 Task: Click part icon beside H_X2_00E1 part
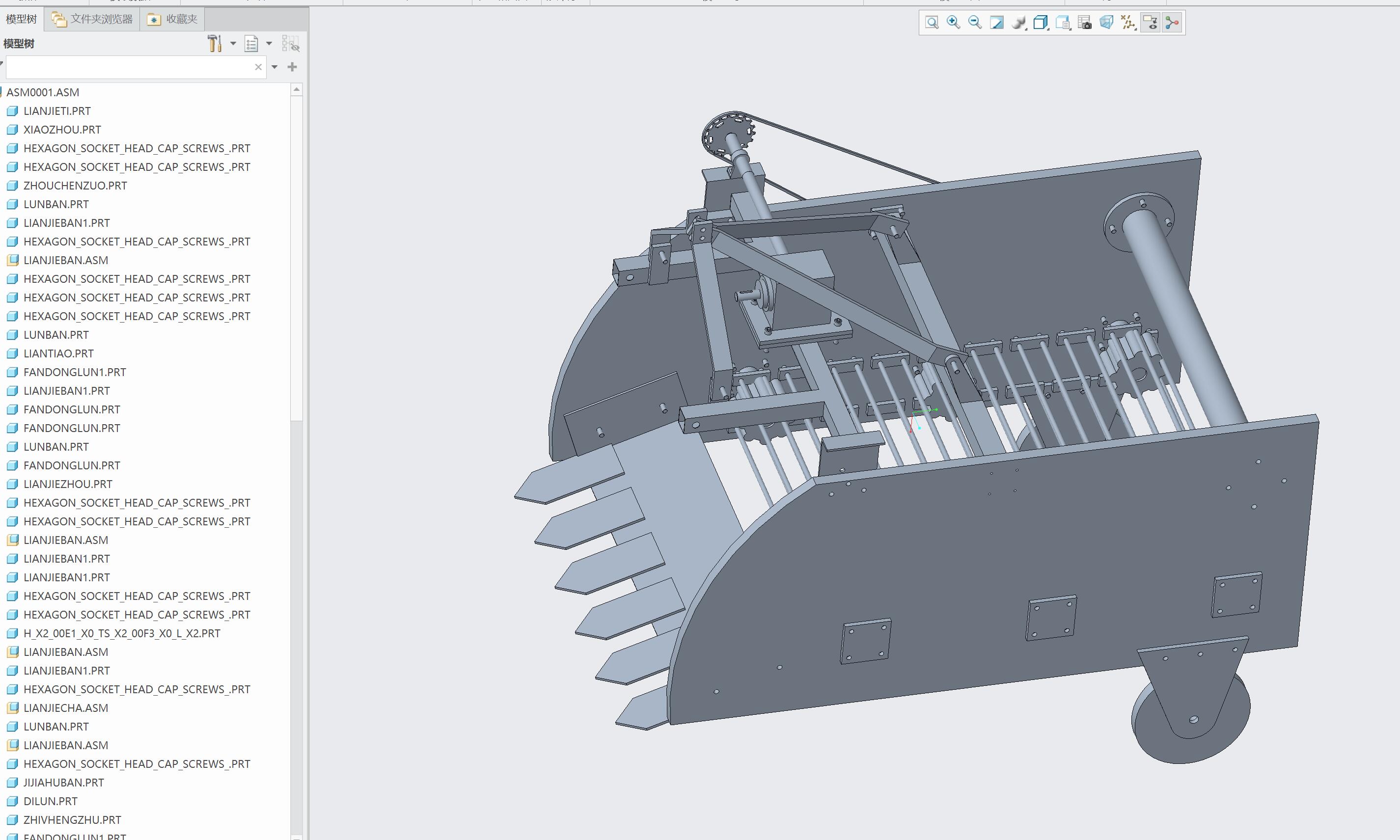tap(12, 633)
